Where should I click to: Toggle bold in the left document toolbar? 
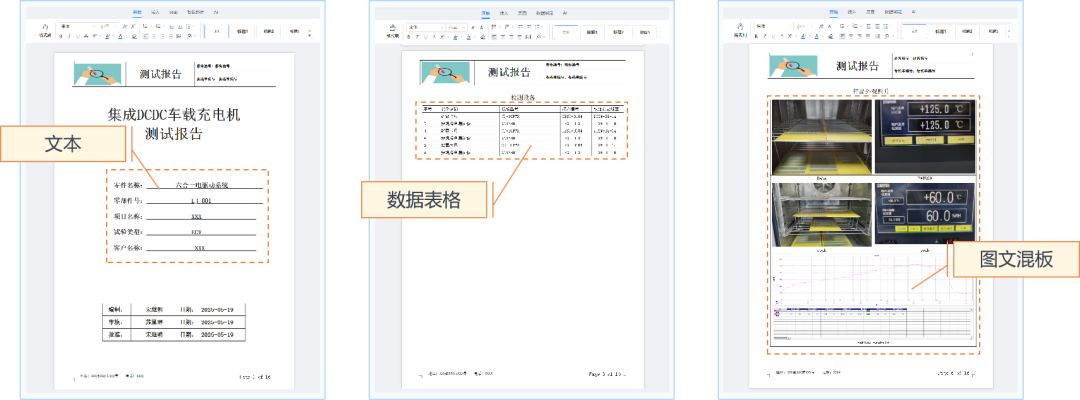[61, 36]
